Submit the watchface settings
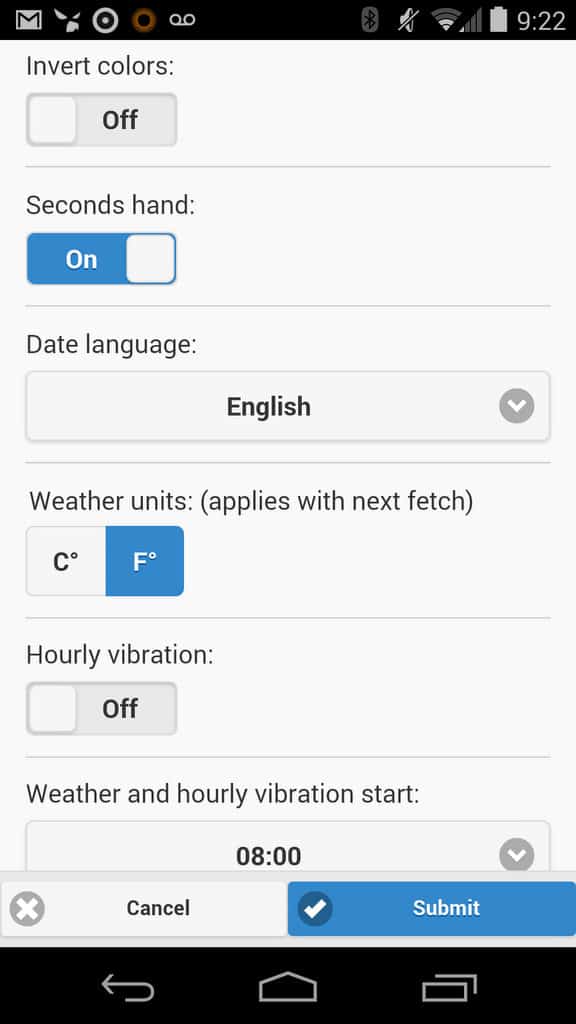576x1024 pixels. [432, 908]
